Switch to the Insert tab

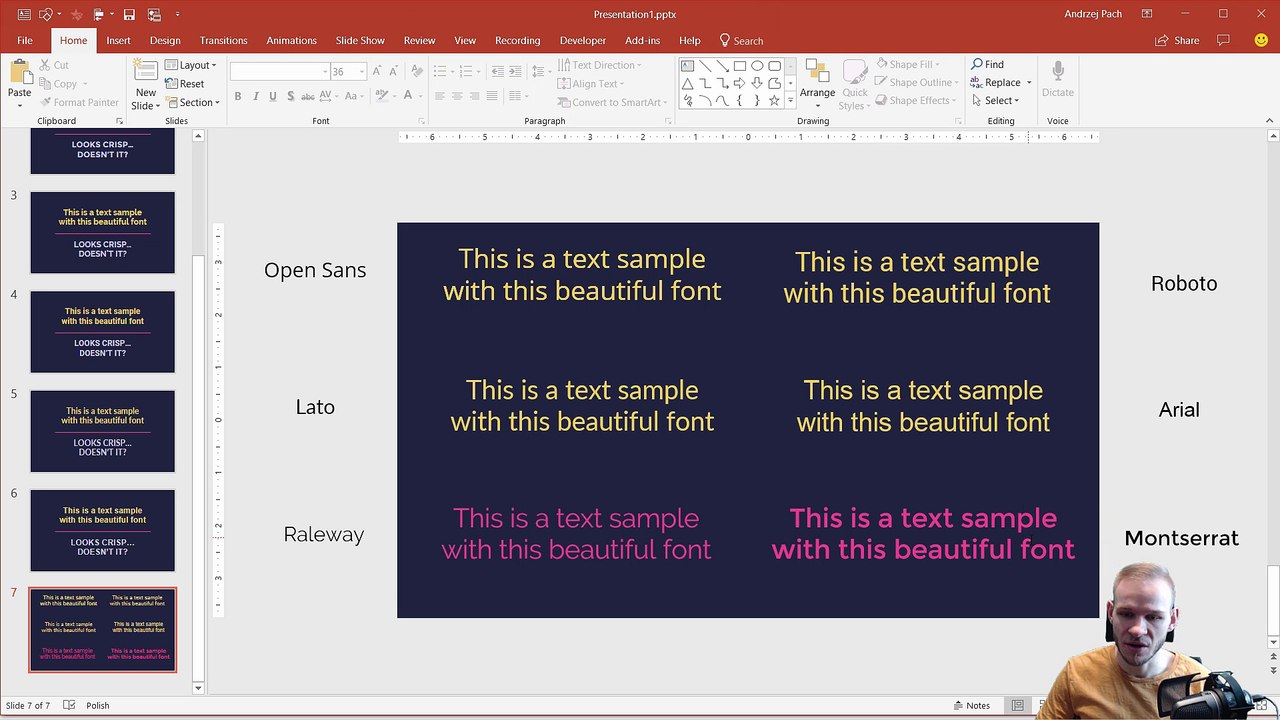coord(118,40)
